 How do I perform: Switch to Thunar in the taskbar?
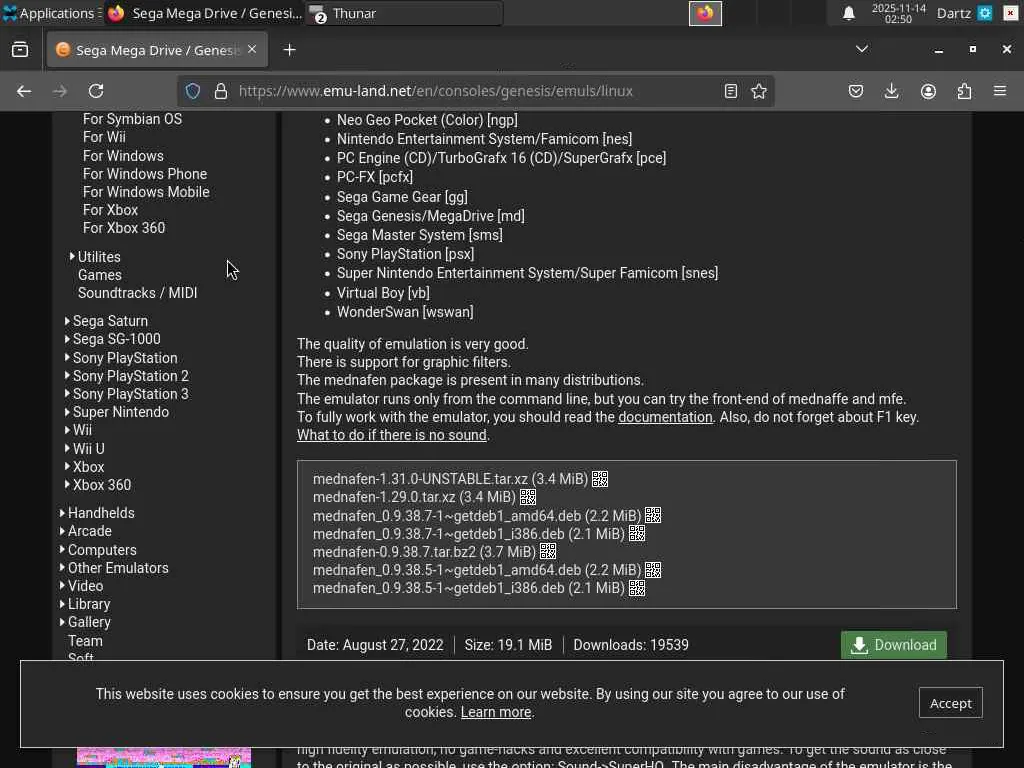tap(404, 13)
